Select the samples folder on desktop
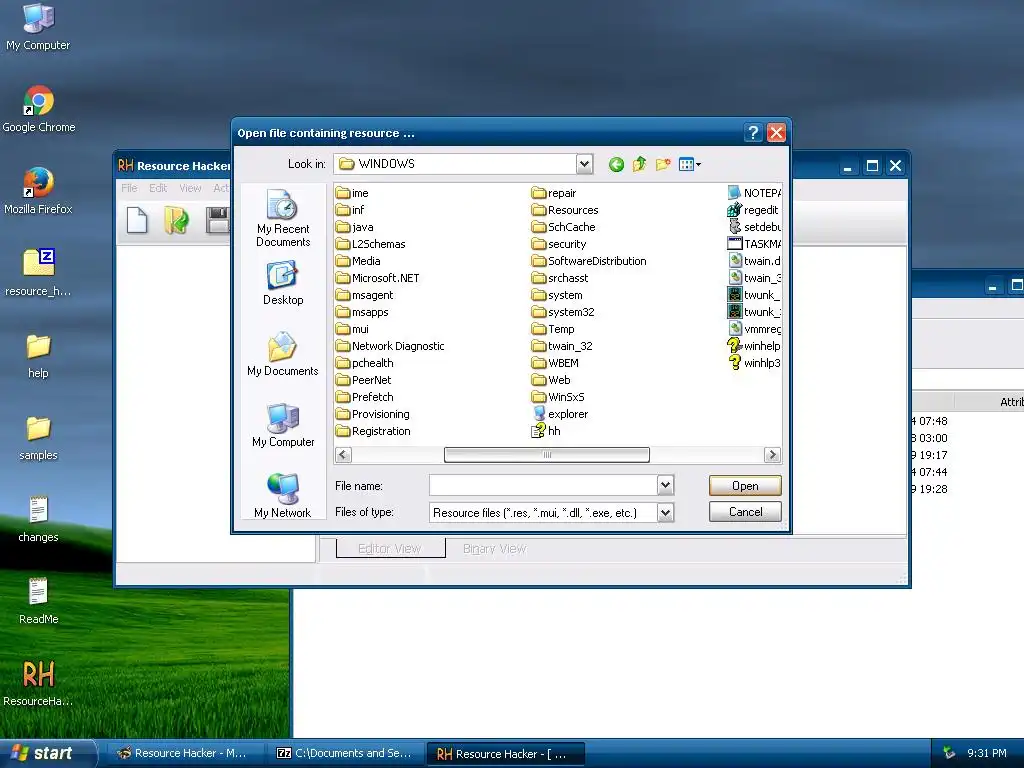The height and width of the screenshot is (768, 1024). [38, 438]
